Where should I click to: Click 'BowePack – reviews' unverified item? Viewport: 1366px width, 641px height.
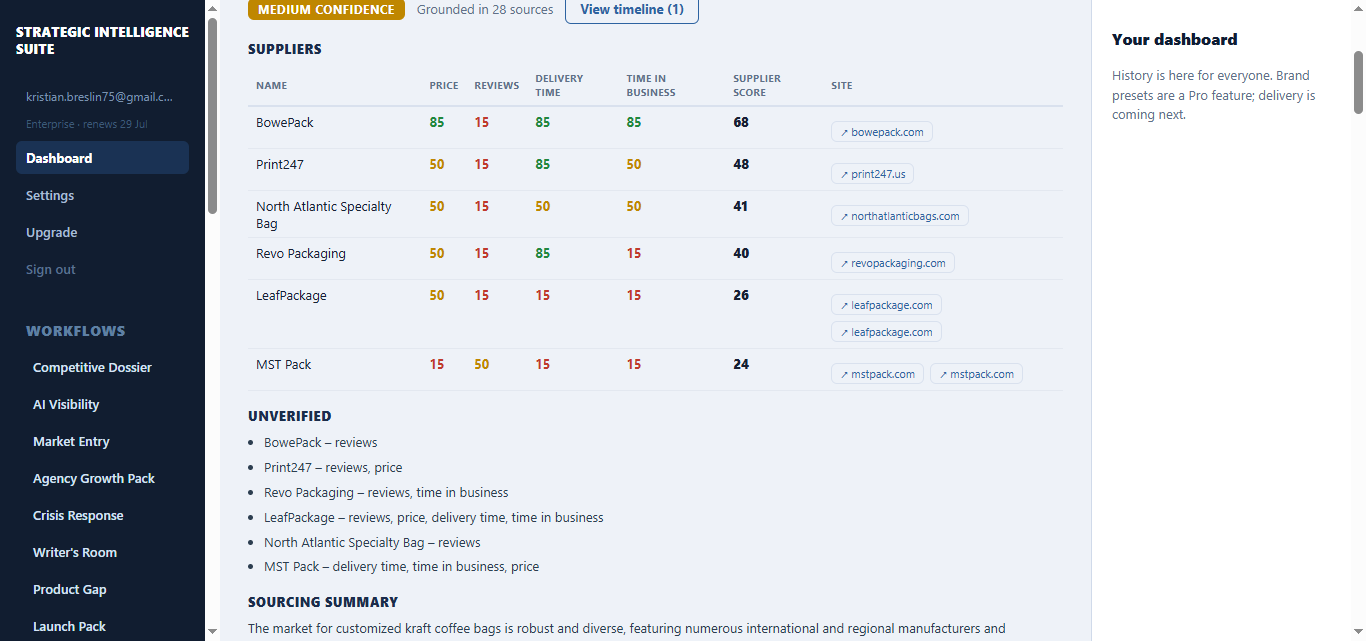pyautogui.click(x=321, y=442)
